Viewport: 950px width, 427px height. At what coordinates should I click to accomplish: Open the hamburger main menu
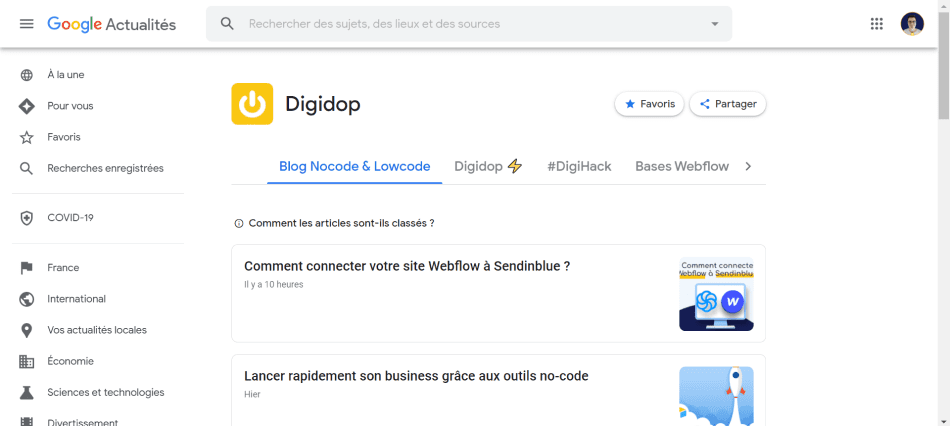[26, 24]
